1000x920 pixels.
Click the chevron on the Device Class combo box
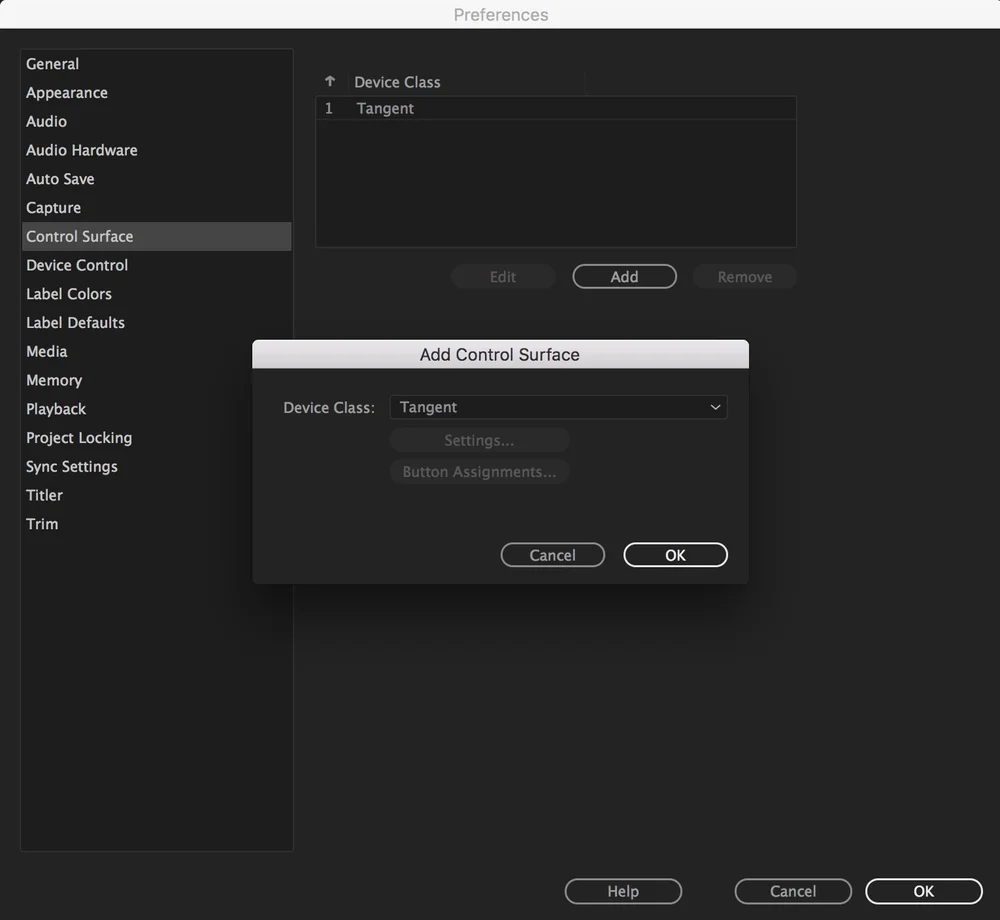714,407
